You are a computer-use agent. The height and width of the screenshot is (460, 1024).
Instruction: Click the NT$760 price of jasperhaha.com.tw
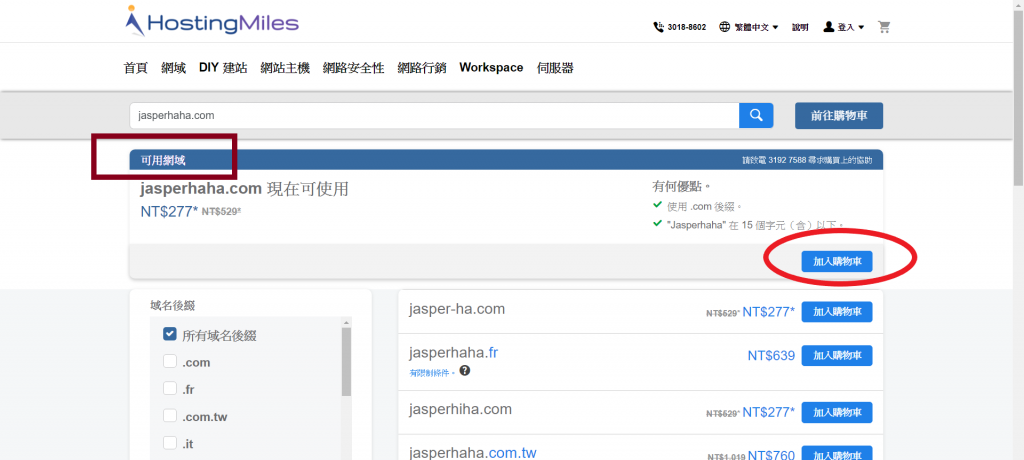(x=771, y=455)
